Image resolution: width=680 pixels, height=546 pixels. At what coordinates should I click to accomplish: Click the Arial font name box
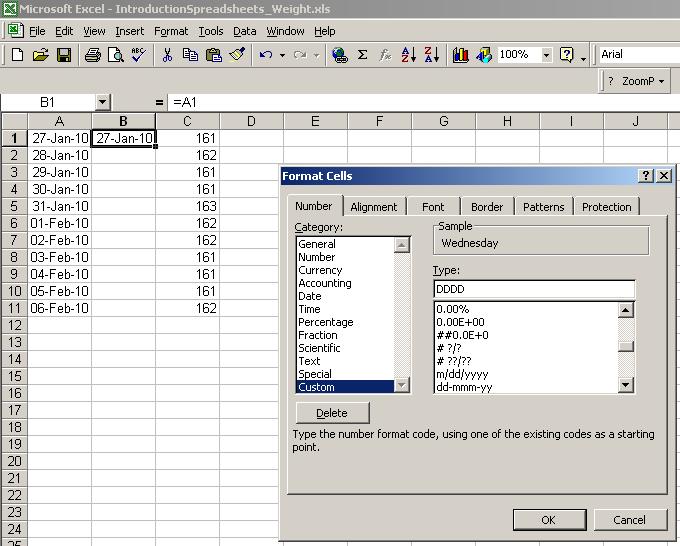(639, 55)
